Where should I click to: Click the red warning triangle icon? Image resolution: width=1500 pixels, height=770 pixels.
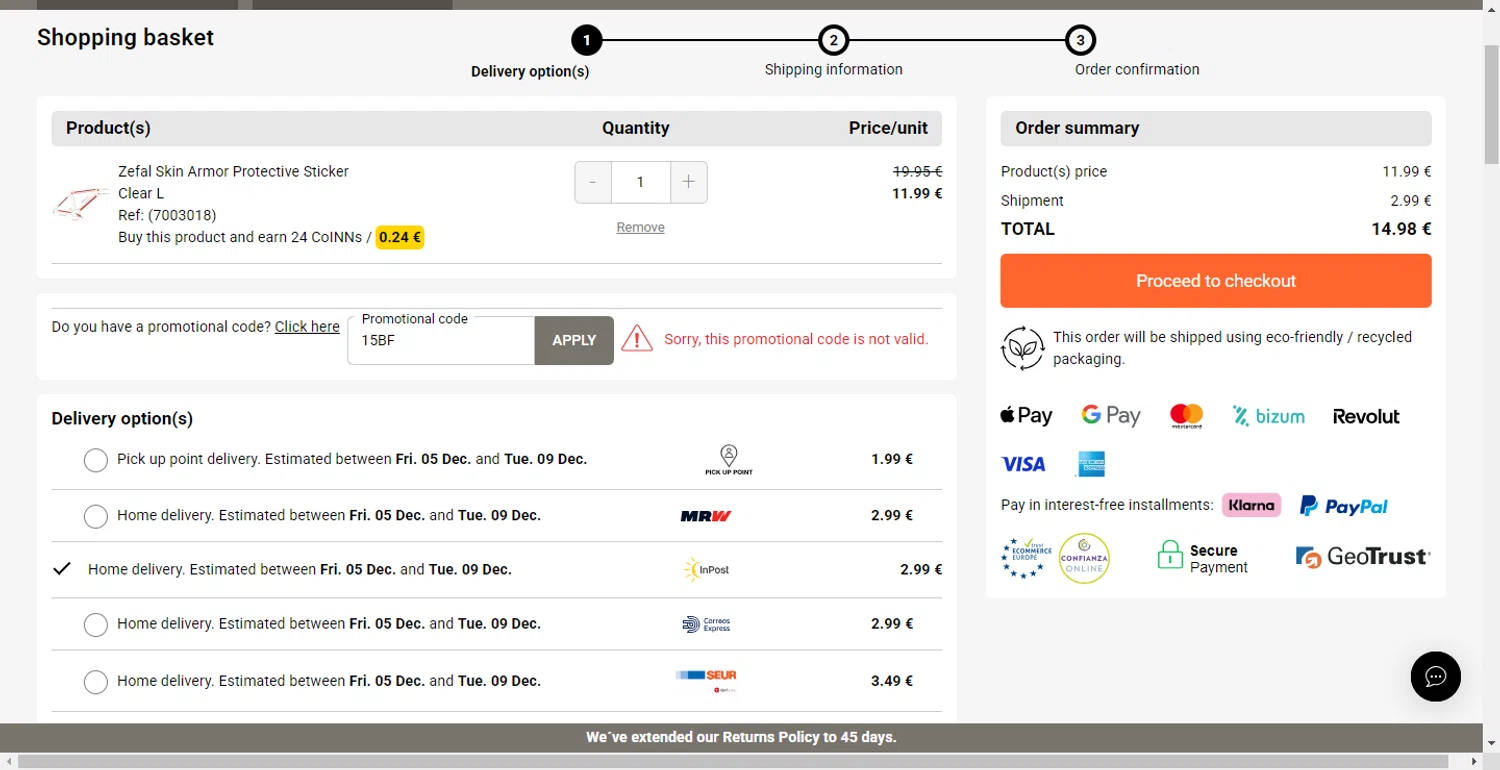[637, 339]
